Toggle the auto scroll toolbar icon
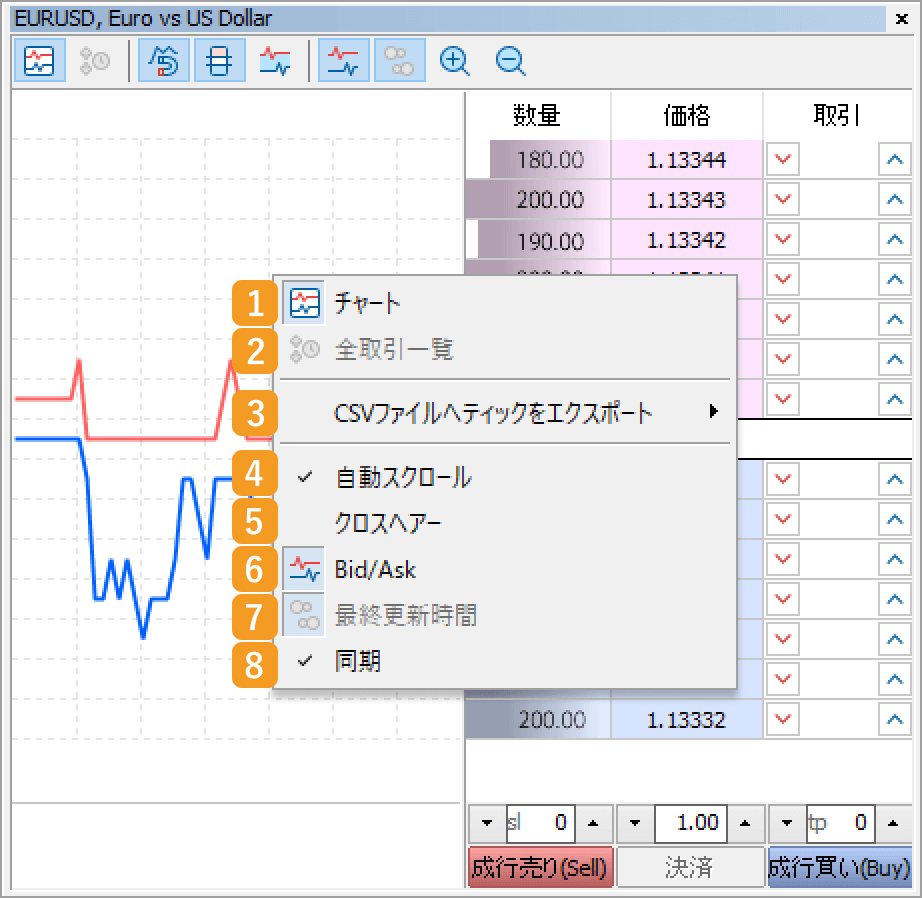Screen dimensions: 922x898 click(x=163, y=60)
